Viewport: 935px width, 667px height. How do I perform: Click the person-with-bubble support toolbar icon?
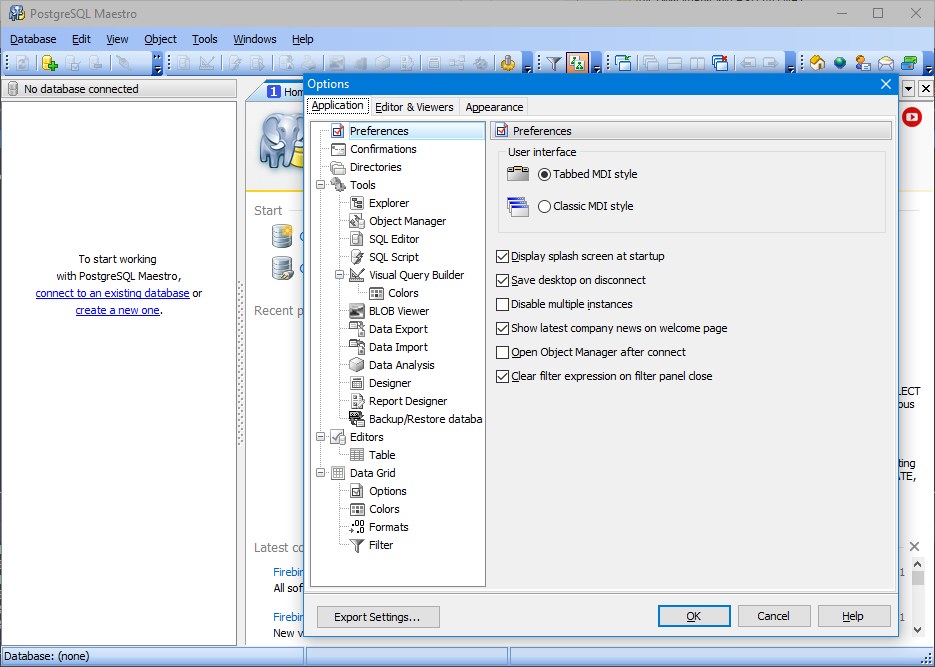click(863, 63)
